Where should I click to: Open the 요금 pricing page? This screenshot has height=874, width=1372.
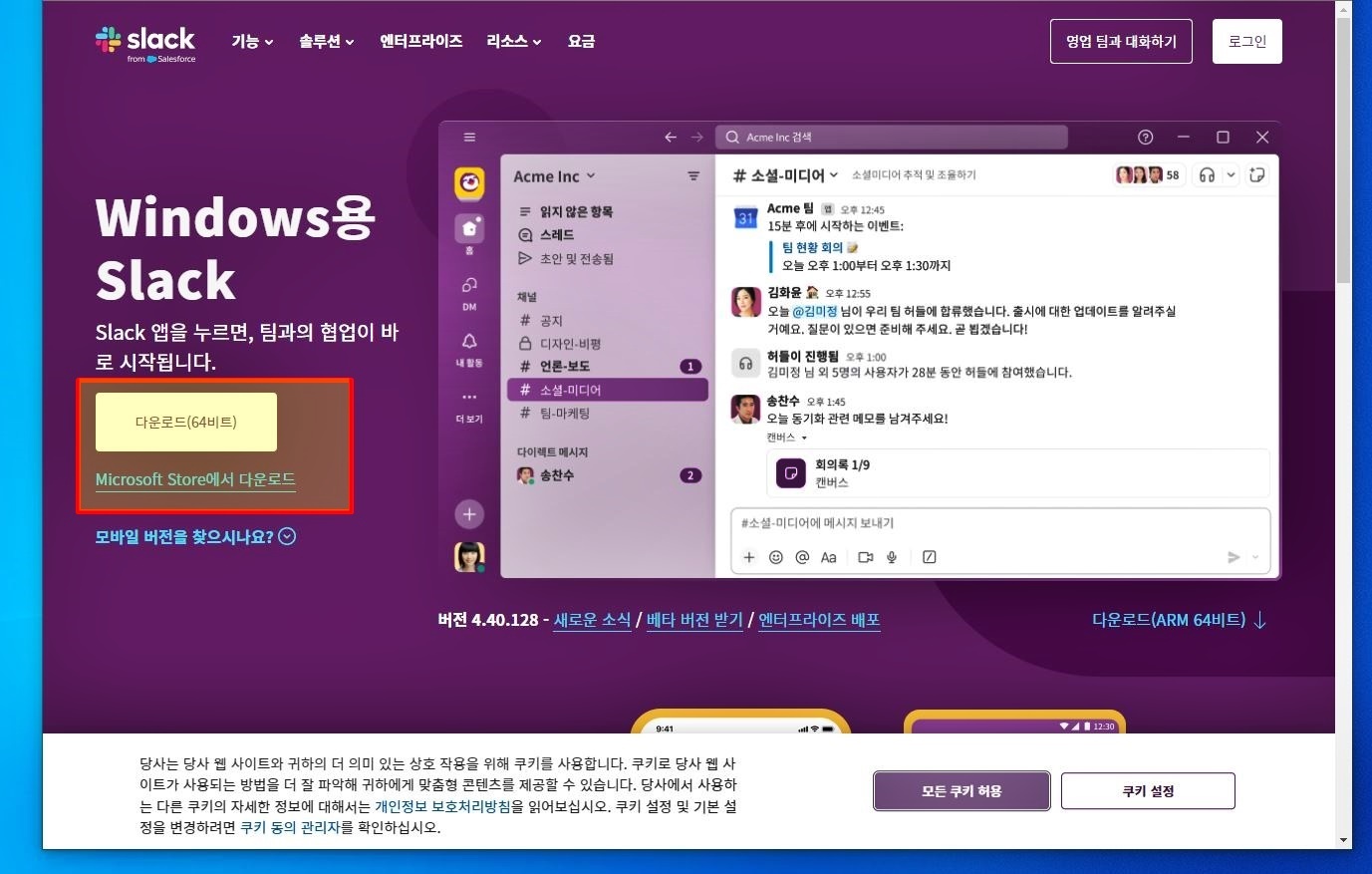point(581,42)
